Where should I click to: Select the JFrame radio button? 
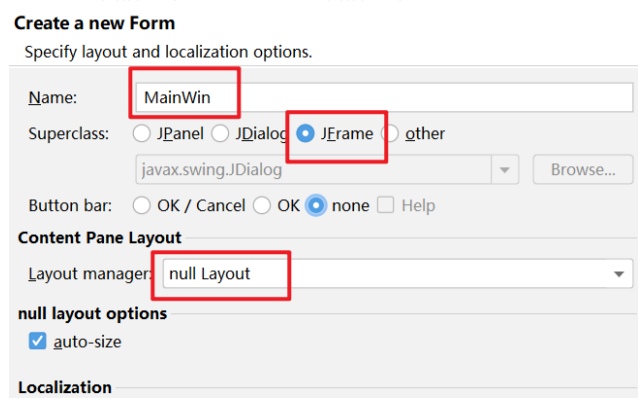click(x=305, y=133)
